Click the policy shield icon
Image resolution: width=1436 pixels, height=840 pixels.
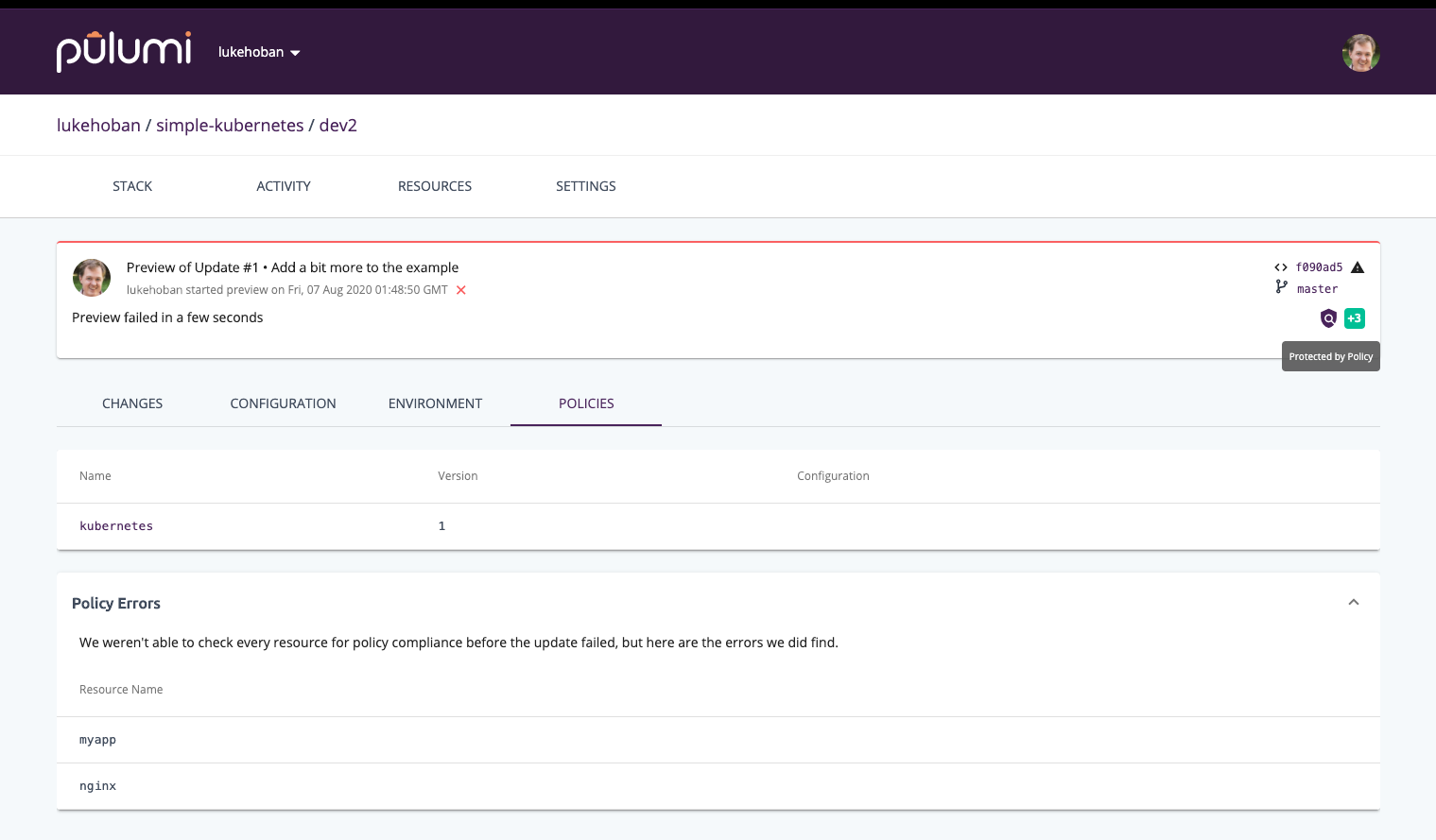(1328, 318)
